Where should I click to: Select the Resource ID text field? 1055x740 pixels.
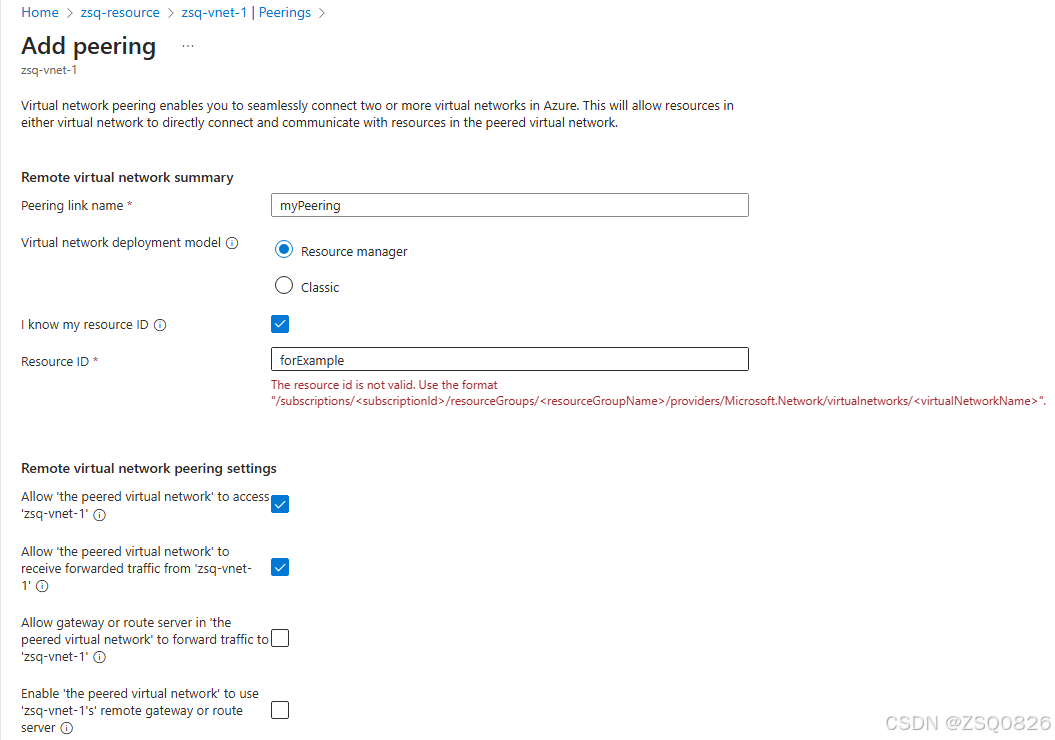tap(509, 359)
